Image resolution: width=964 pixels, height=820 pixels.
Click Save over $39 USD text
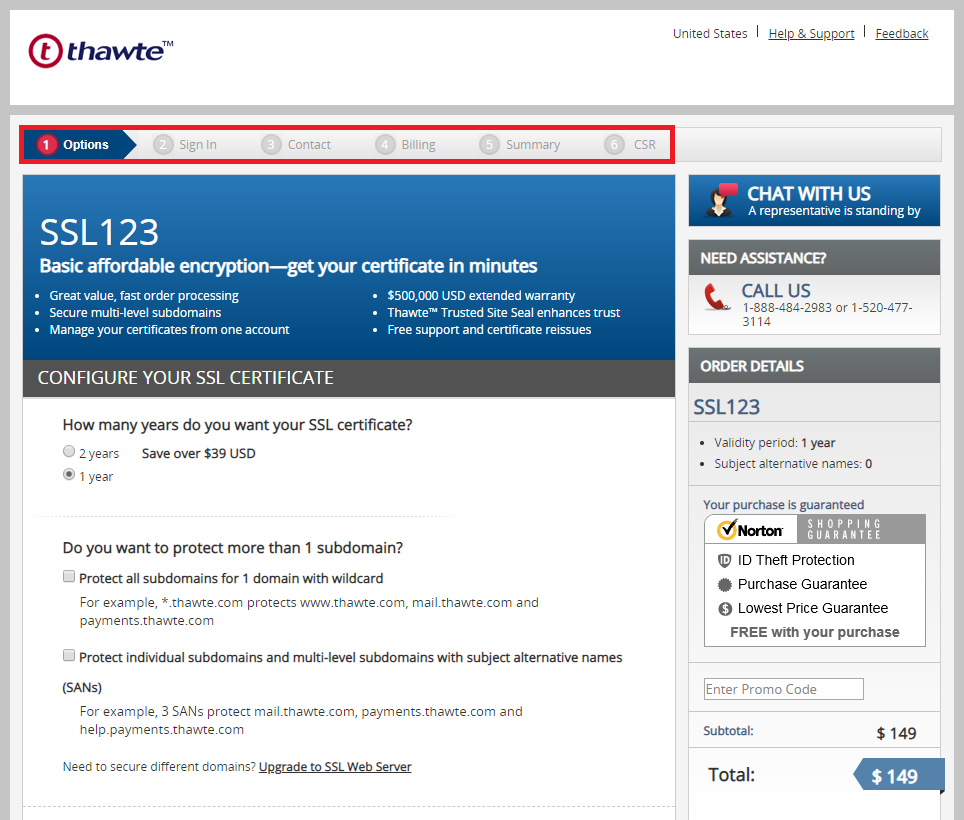(199, 454)
